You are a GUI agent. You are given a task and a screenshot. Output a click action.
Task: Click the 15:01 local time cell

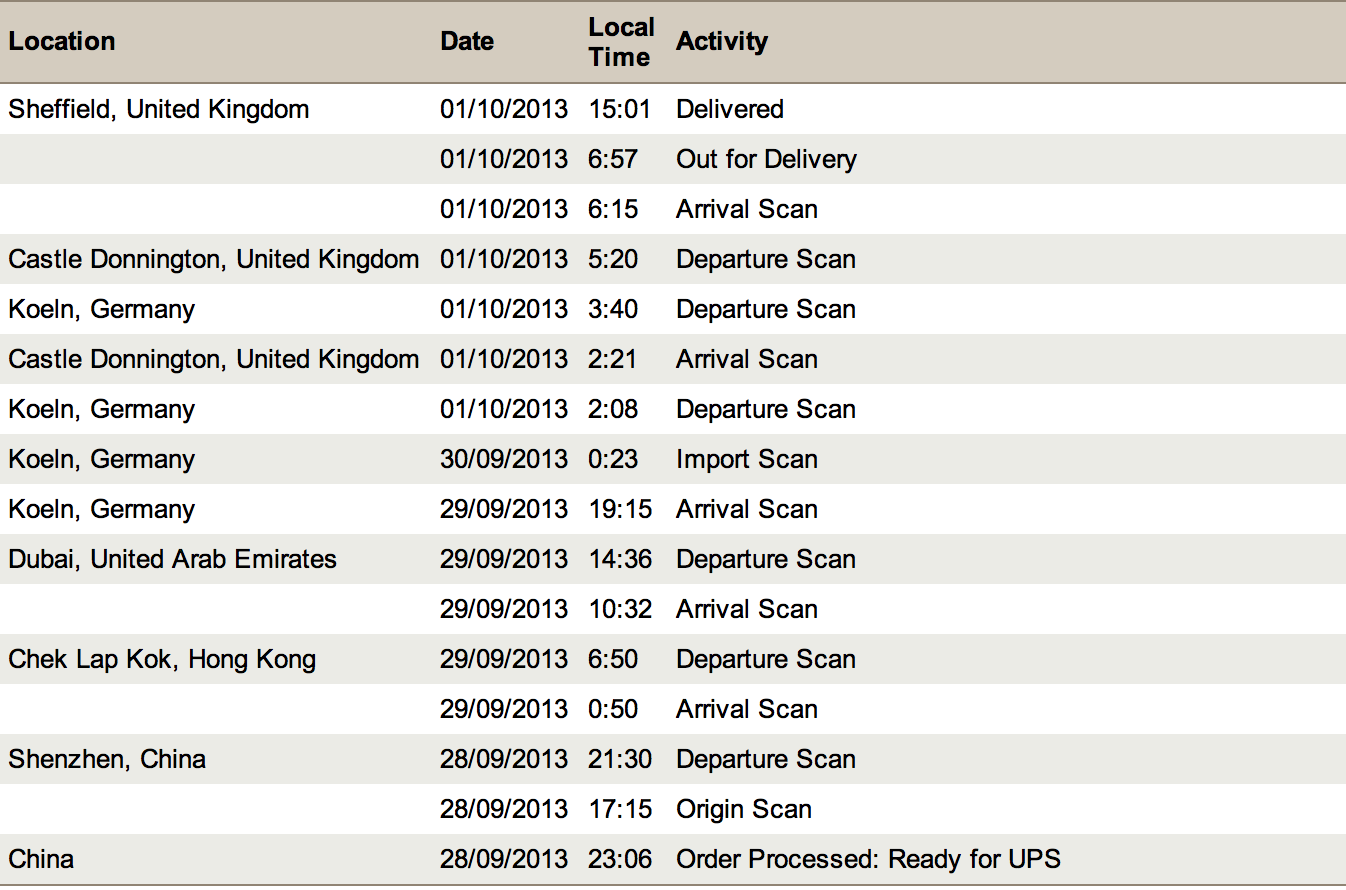tap(620, 109)
